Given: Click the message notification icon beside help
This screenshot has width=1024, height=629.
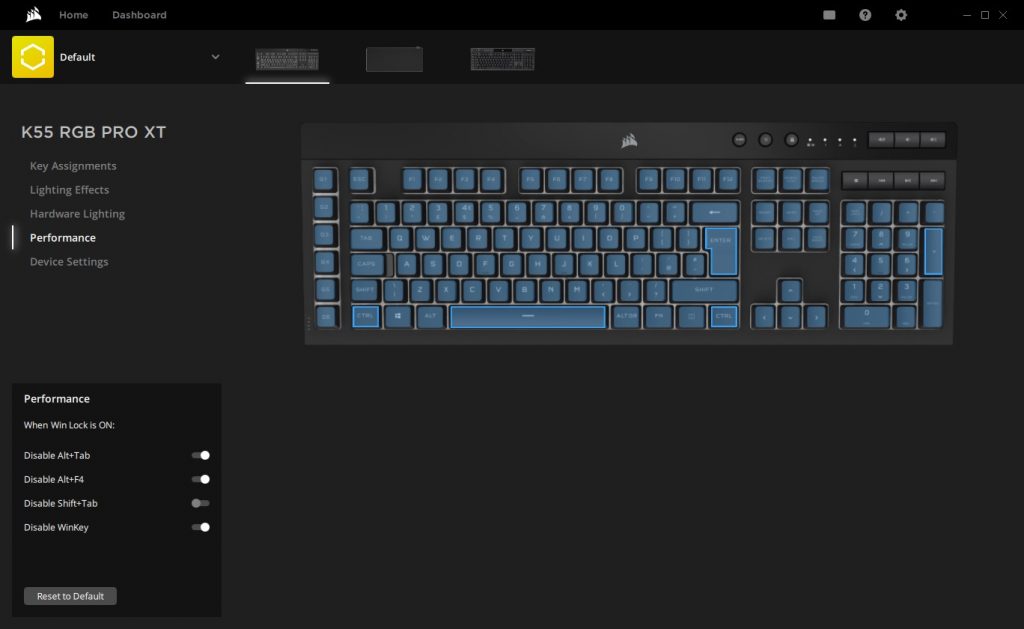Looking at the screenshot, I should pyautogui.click(x=829, y=15).
